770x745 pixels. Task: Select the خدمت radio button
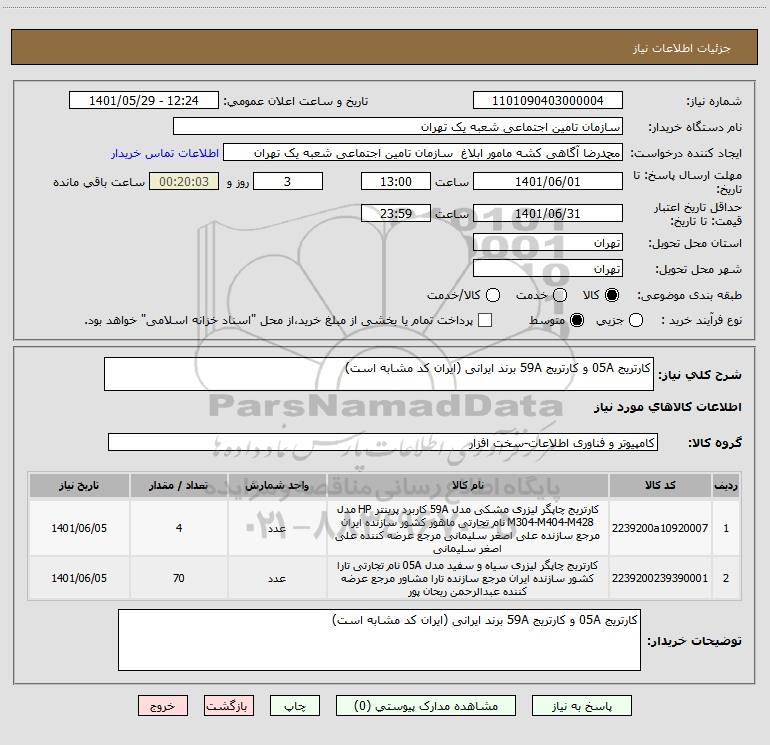click(560, 295)
